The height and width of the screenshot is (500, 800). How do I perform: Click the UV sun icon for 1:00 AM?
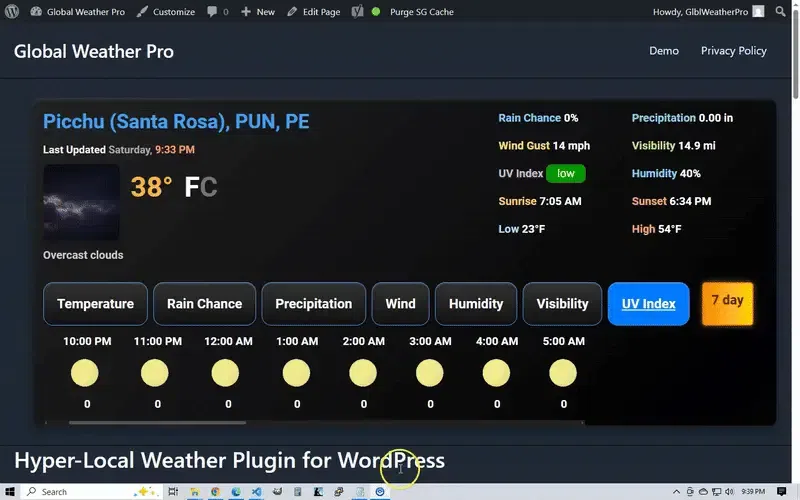coord(296,373)
